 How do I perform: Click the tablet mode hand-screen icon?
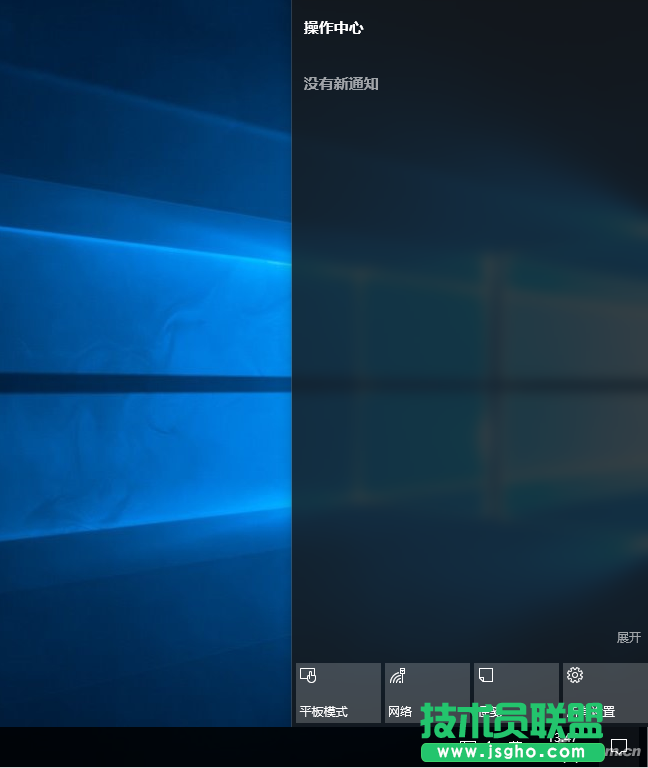coord(308,676)
